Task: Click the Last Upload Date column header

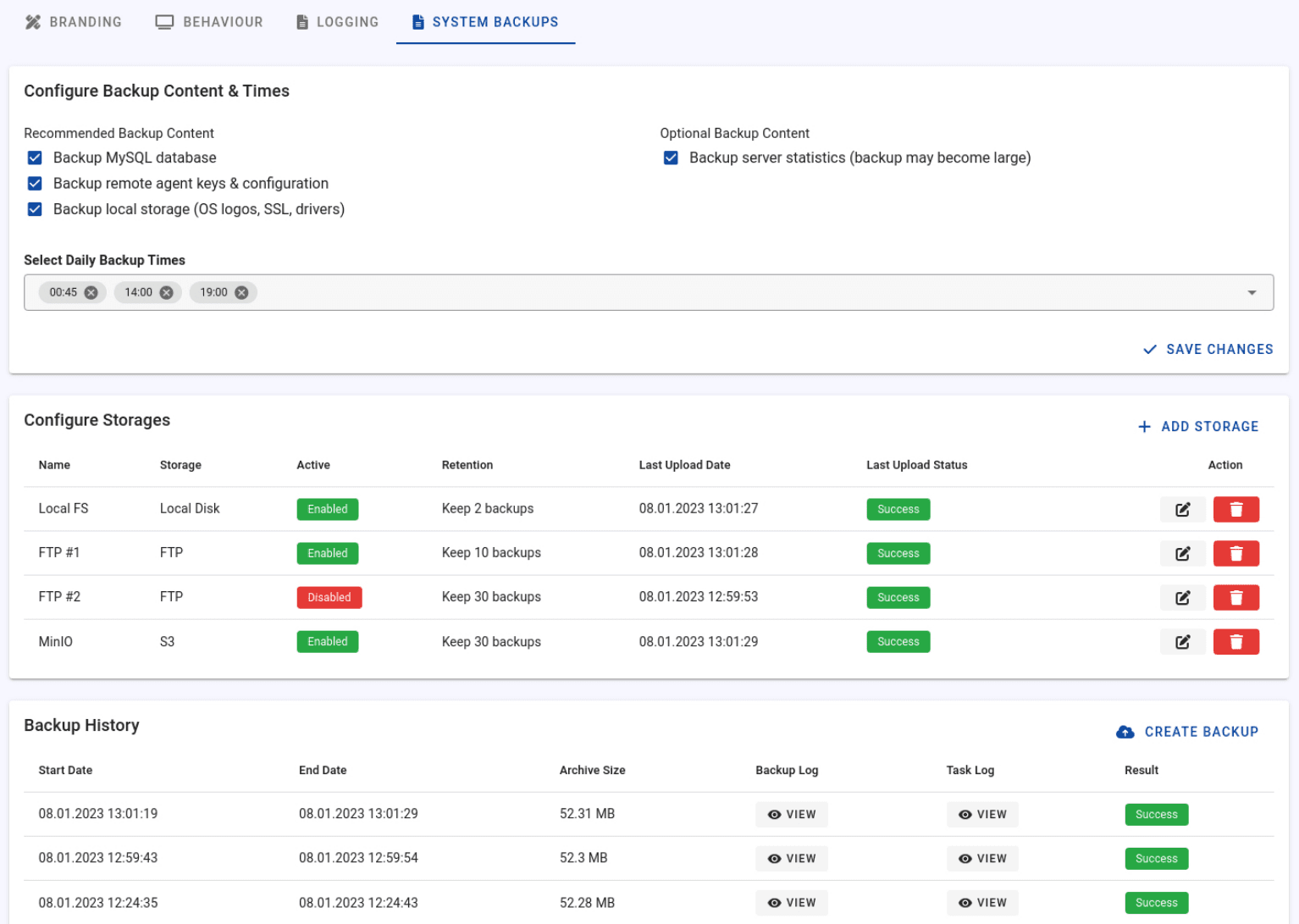Action: coord(684,465)
